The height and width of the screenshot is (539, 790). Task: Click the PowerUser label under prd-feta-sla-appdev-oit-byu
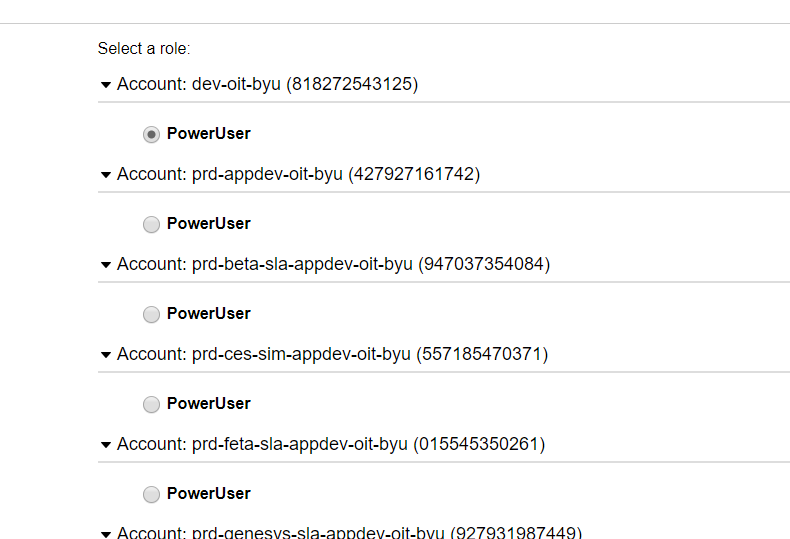click(209, 493)
